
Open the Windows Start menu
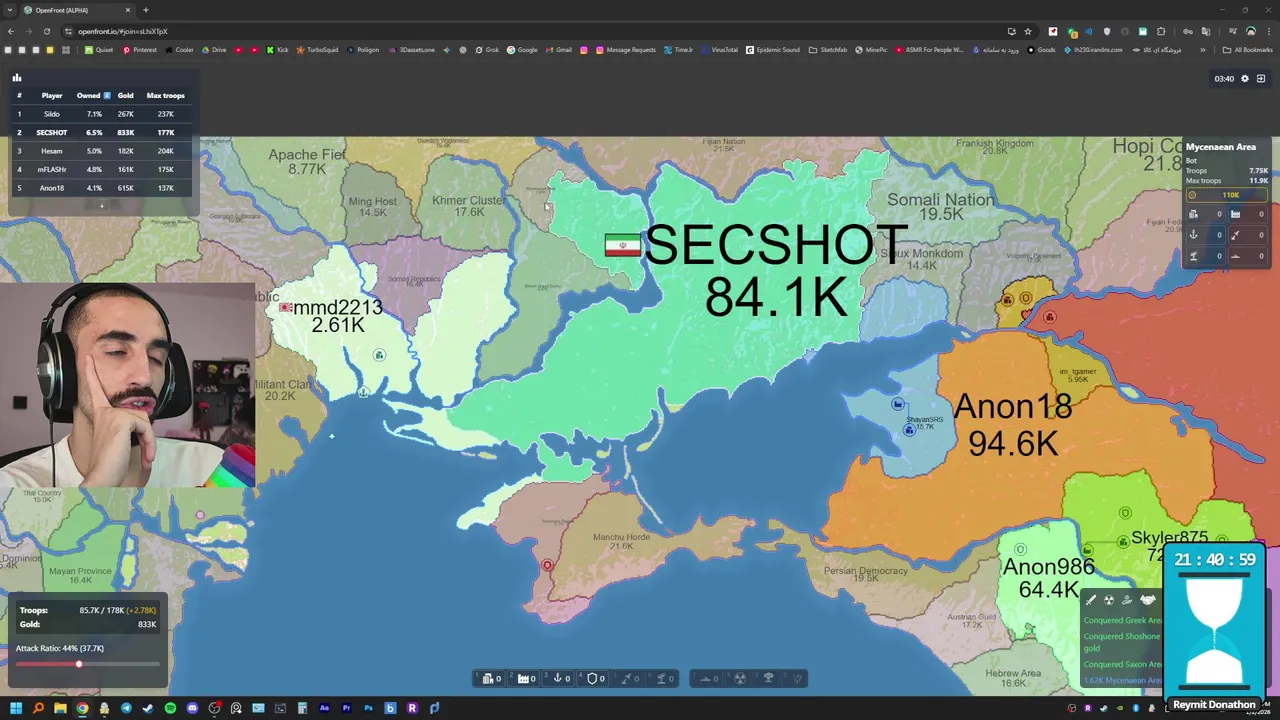coord(16,708)
